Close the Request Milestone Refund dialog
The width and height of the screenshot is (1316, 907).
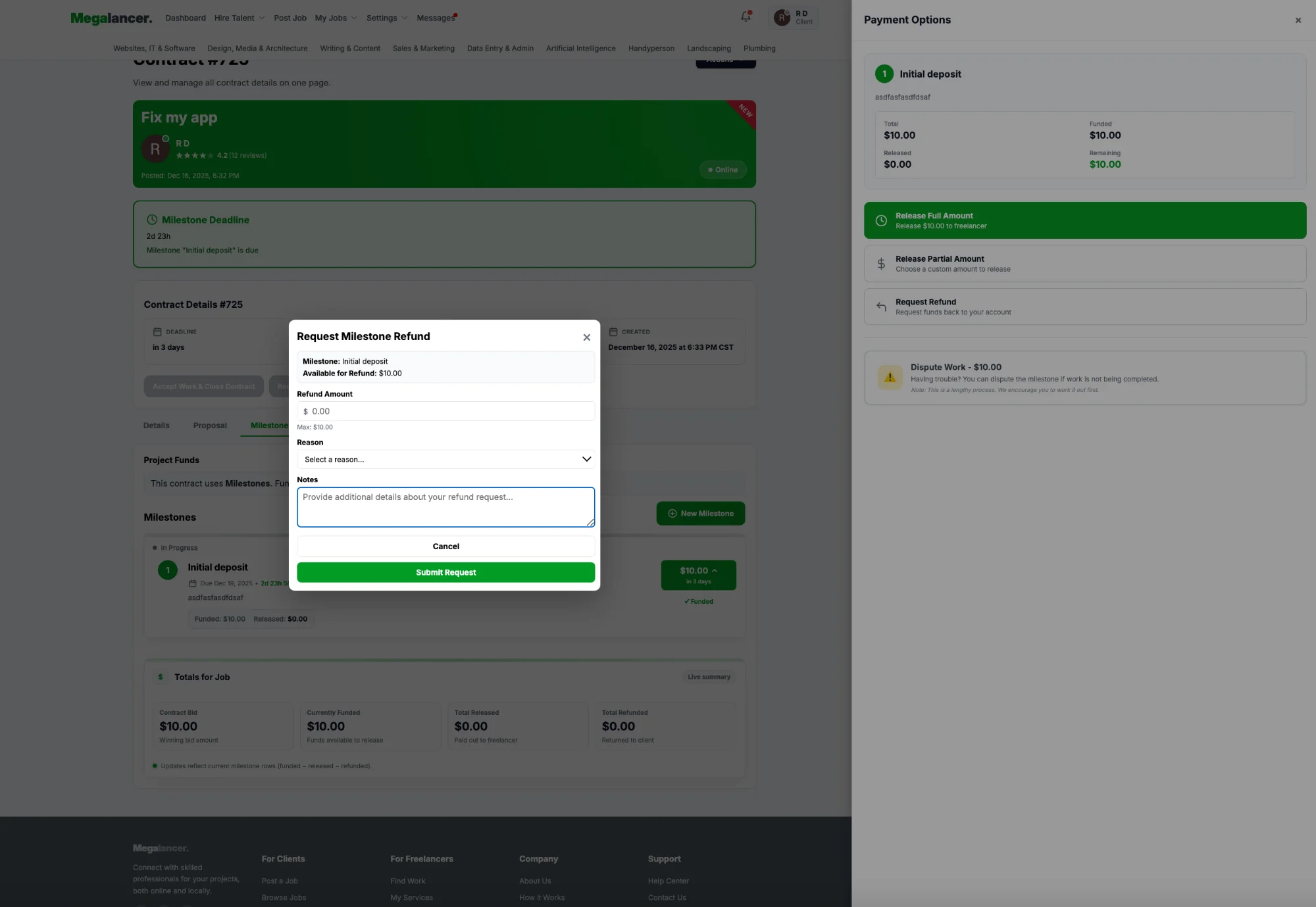(586, 337)
